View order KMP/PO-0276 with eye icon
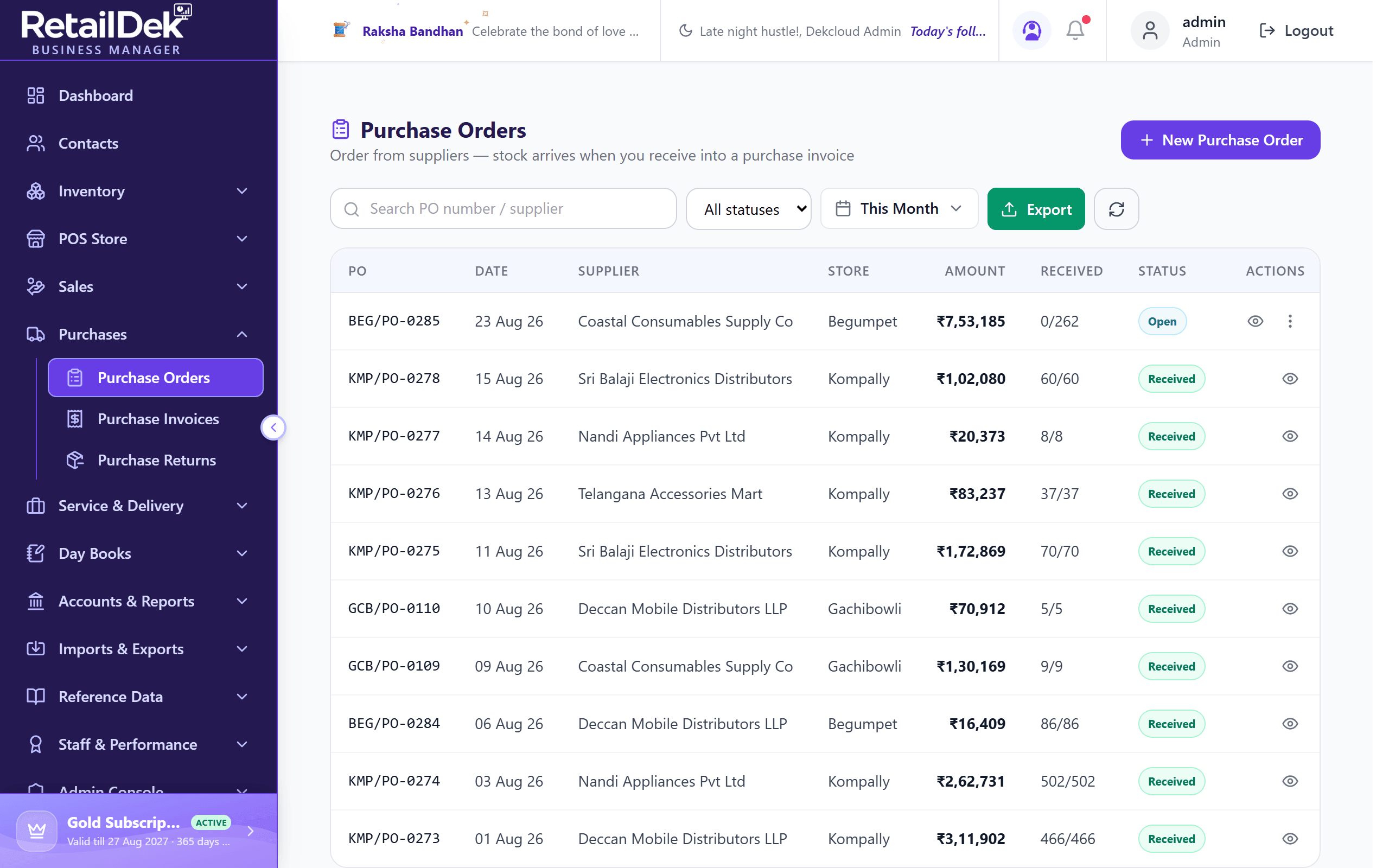This screenshot has width=1389, height=868. 1290,494
